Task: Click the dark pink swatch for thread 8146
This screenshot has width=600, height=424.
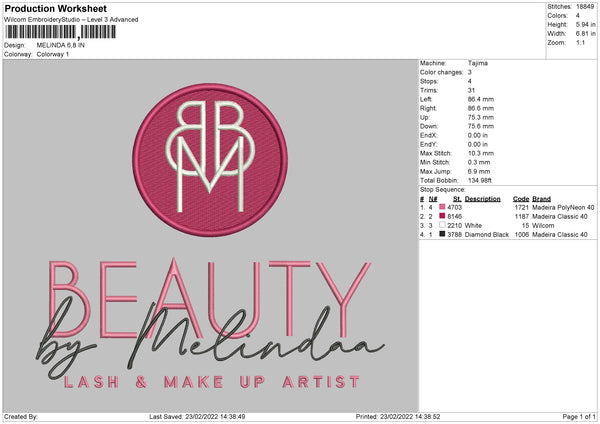Action: click(x=442, y=216)
